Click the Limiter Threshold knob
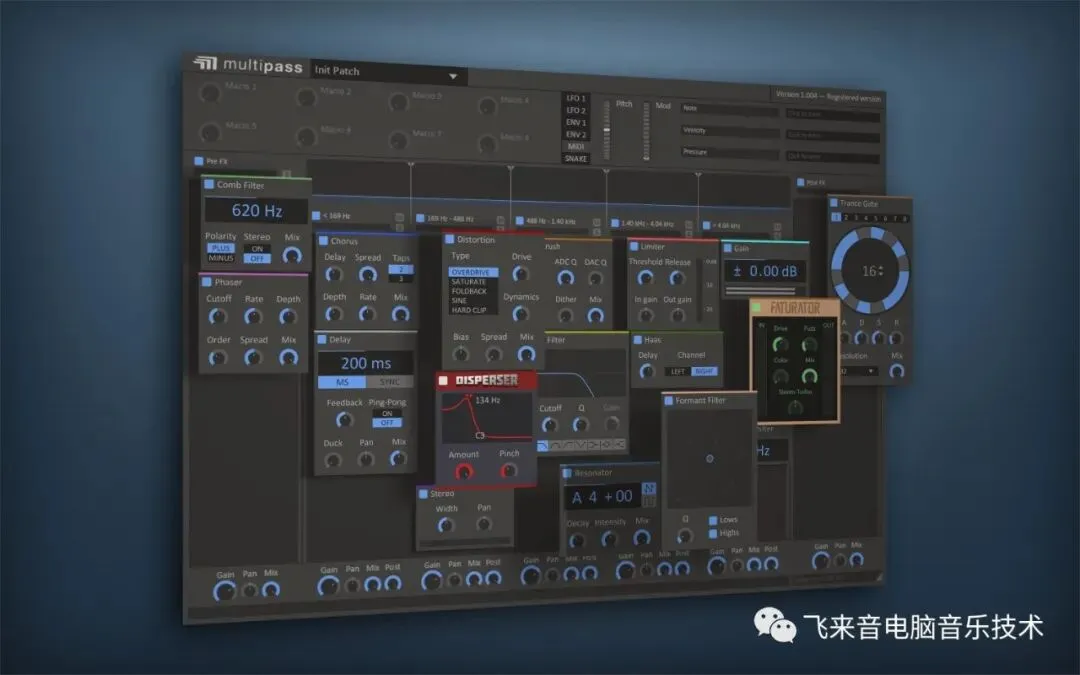 point(645,278)
